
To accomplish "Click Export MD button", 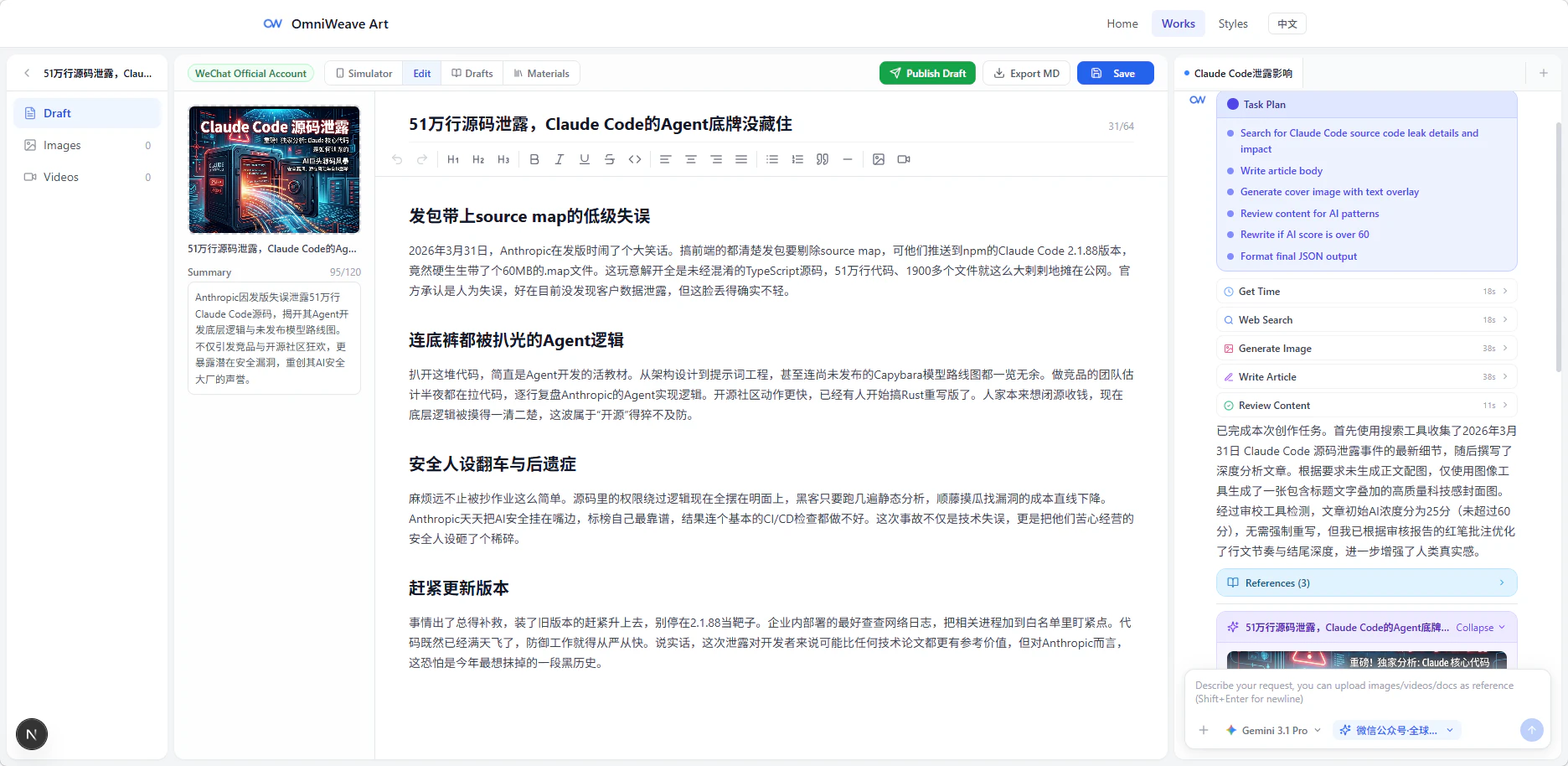I will pos(1026,74).
